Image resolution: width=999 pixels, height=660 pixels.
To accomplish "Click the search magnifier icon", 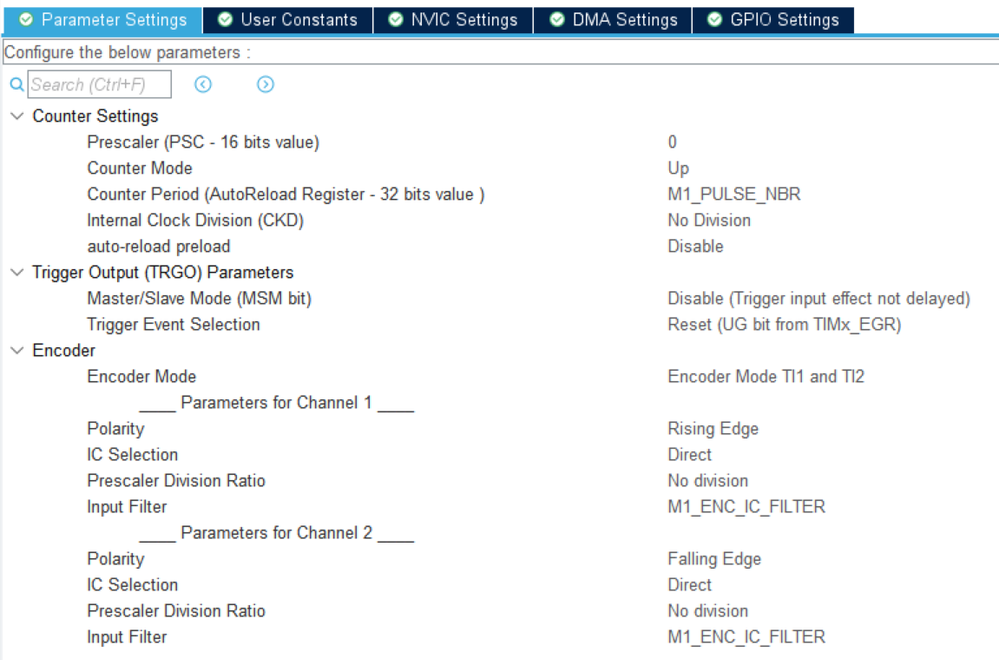I will (x=17, y=84).
